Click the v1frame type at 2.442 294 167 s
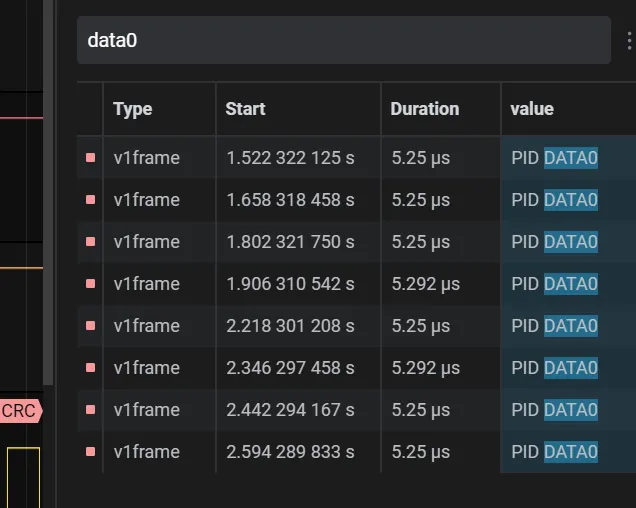 point(146,410)
